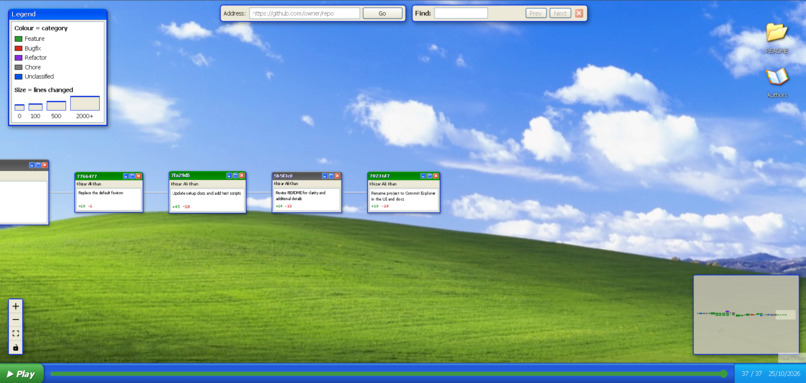Click the minimap overview panel
Screen dimensions: 806x383
tap(746, 315)
